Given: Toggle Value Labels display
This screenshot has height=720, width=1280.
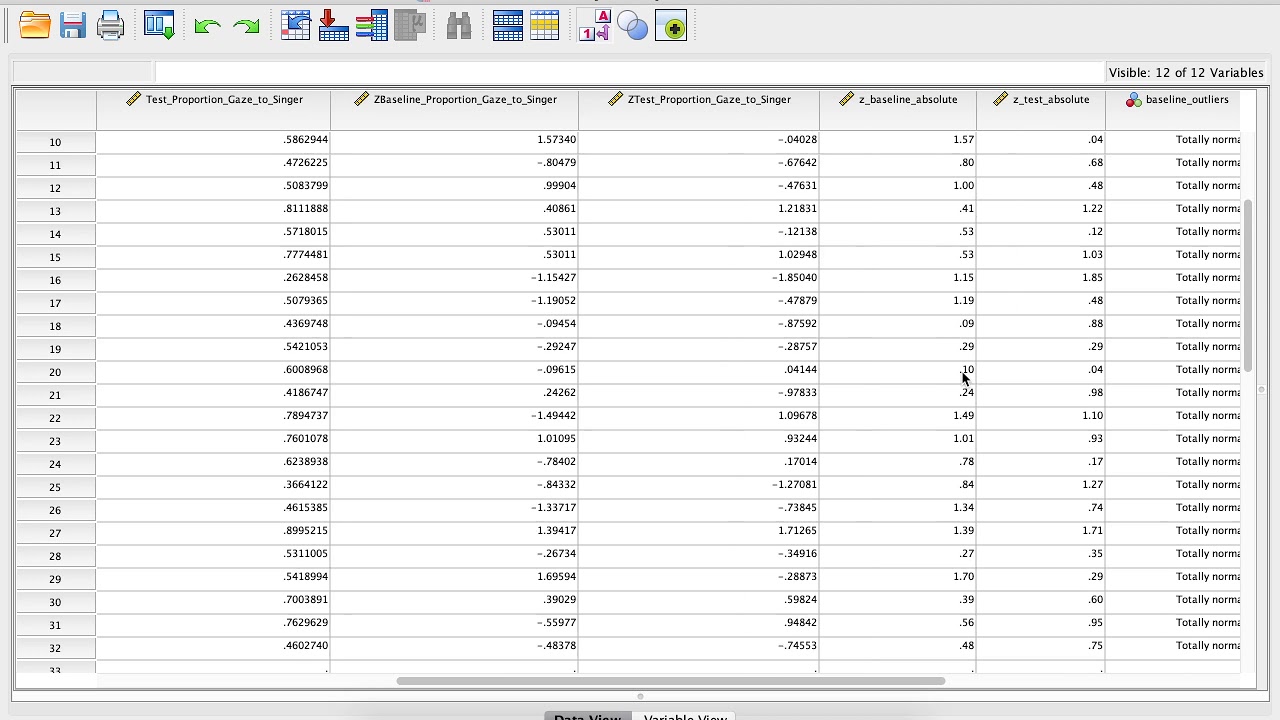Looking at the screenshot, I should [594, 26].
